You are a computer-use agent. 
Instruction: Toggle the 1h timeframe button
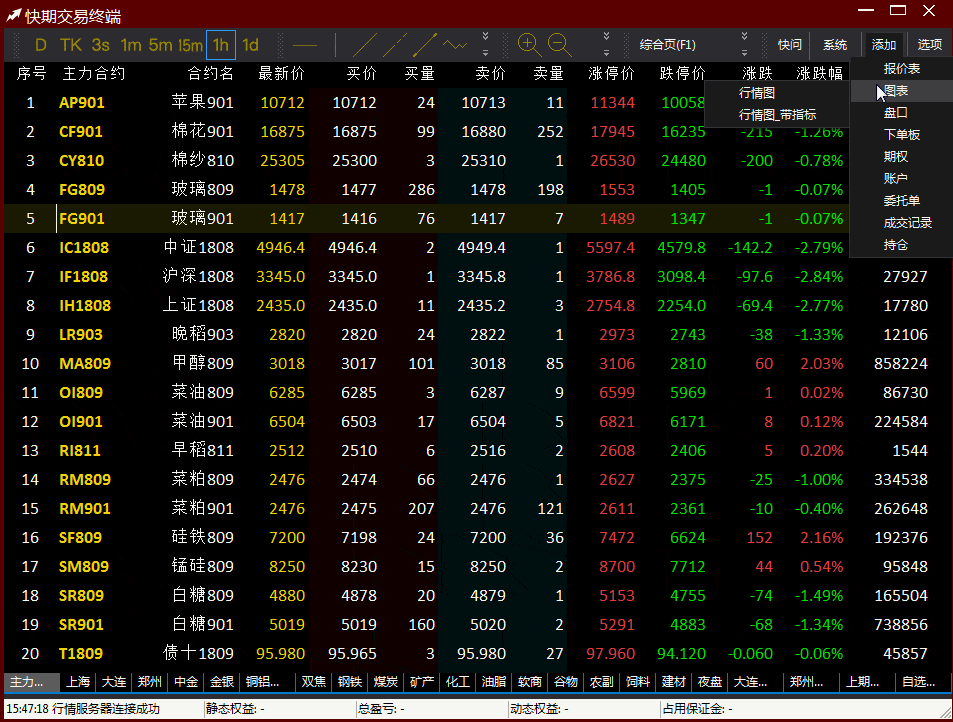click(220, 45)
